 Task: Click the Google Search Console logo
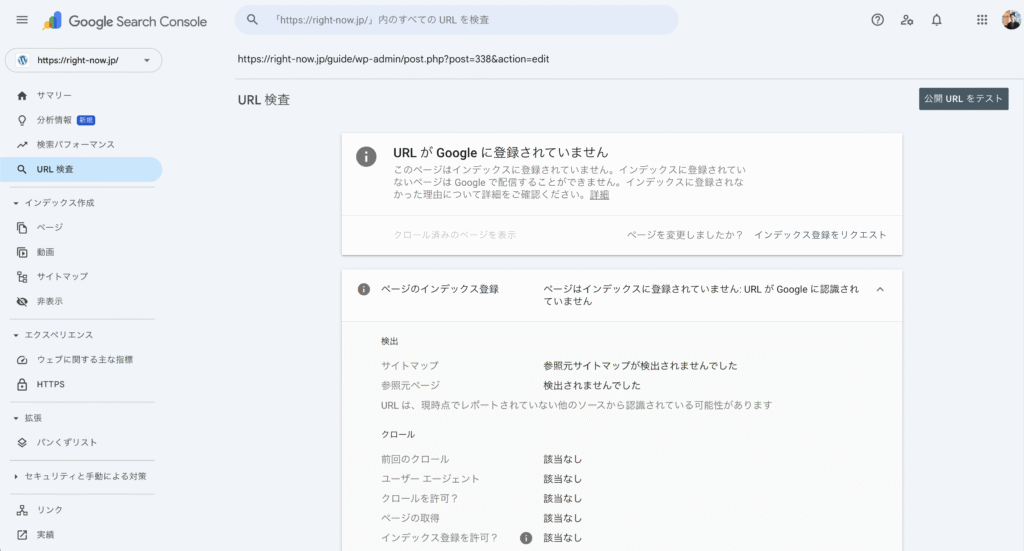(x=125, y=21)
